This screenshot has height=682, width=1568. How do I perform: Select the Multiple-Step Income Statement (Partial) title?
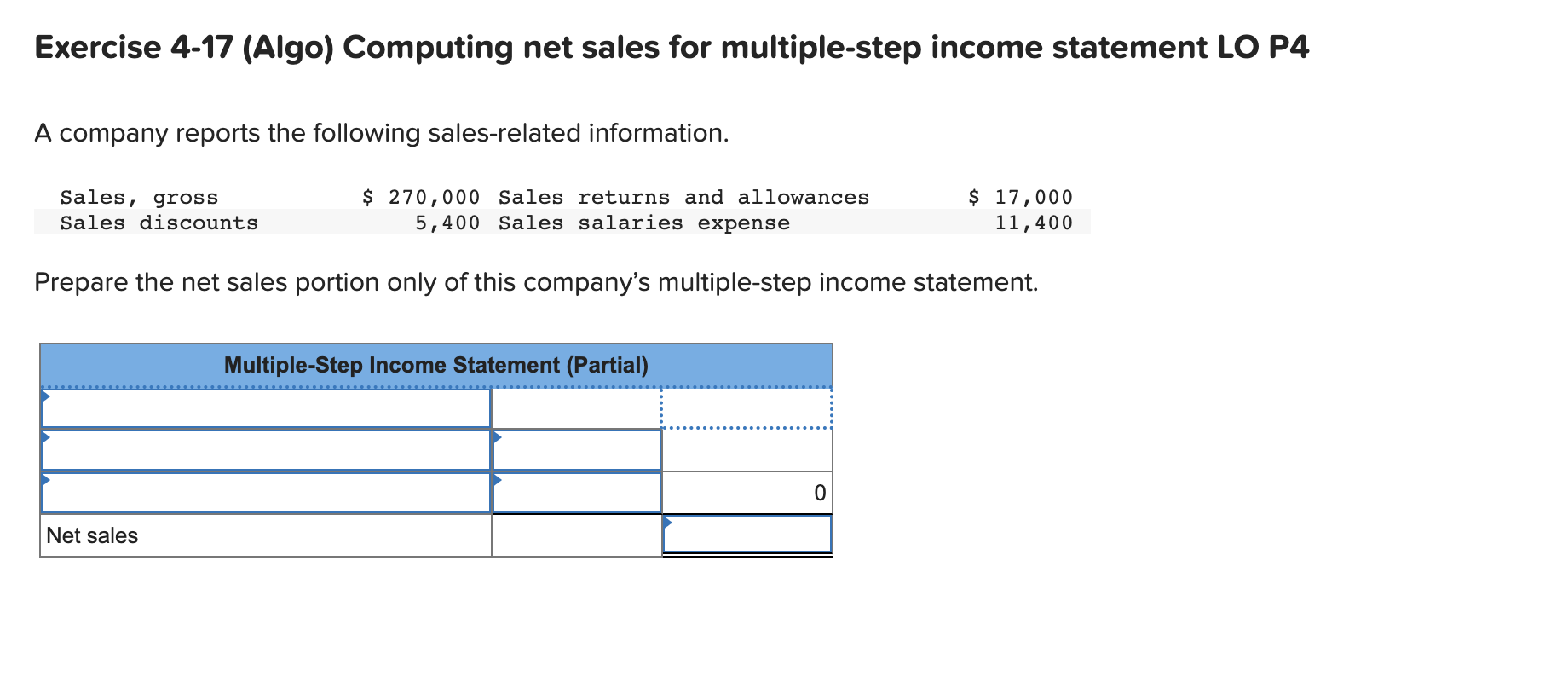436,365
